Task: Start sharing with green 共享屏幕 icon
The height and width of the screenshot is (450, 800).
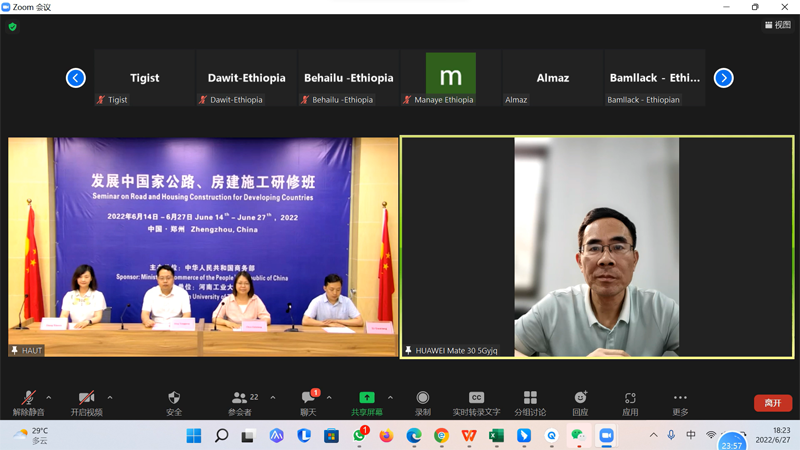Action: [367, 402]
